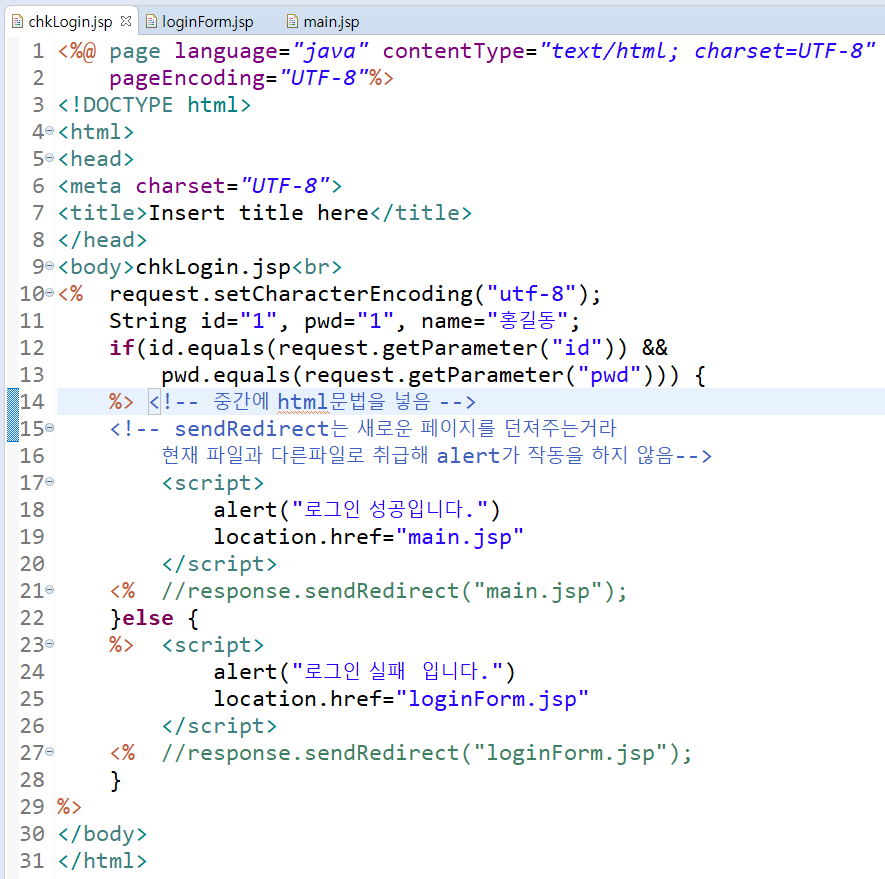
Task: Click the 'Insert title here' text
Action: point(258,213)
